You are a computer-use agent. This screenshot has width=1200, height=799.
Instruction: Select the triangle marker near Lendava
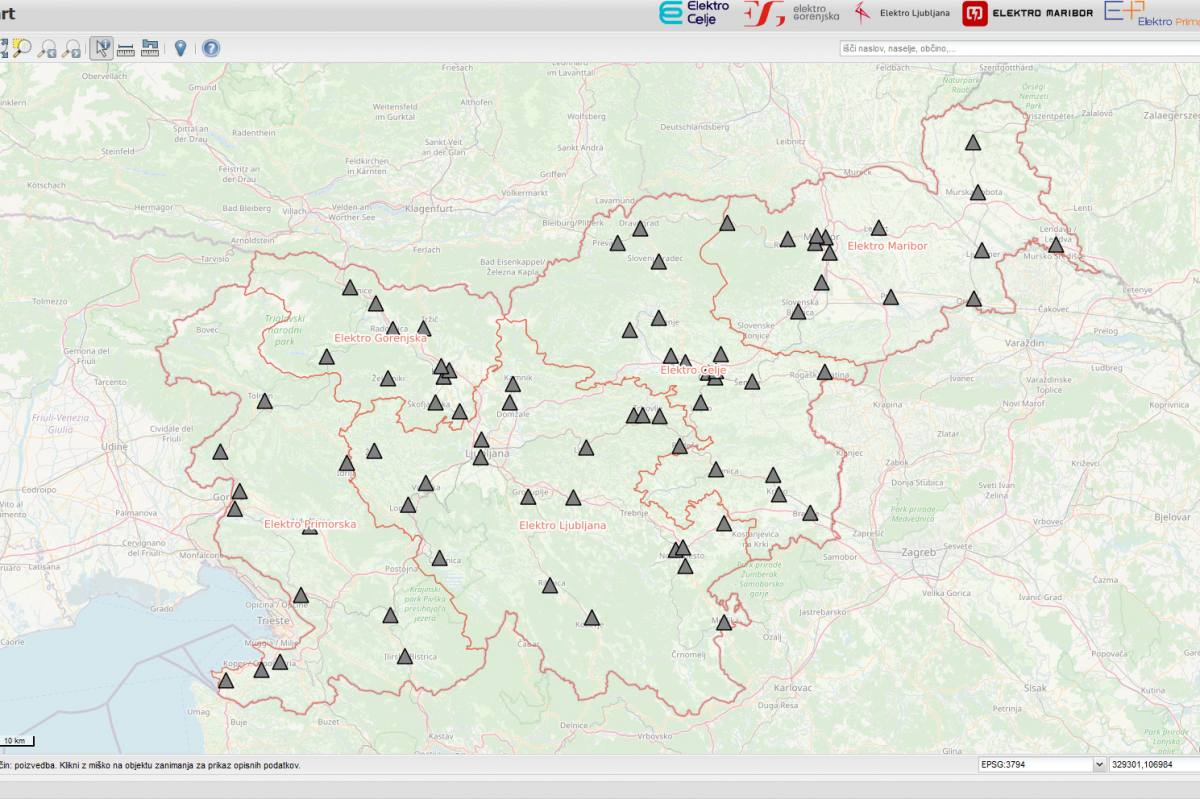[1056, 244]
